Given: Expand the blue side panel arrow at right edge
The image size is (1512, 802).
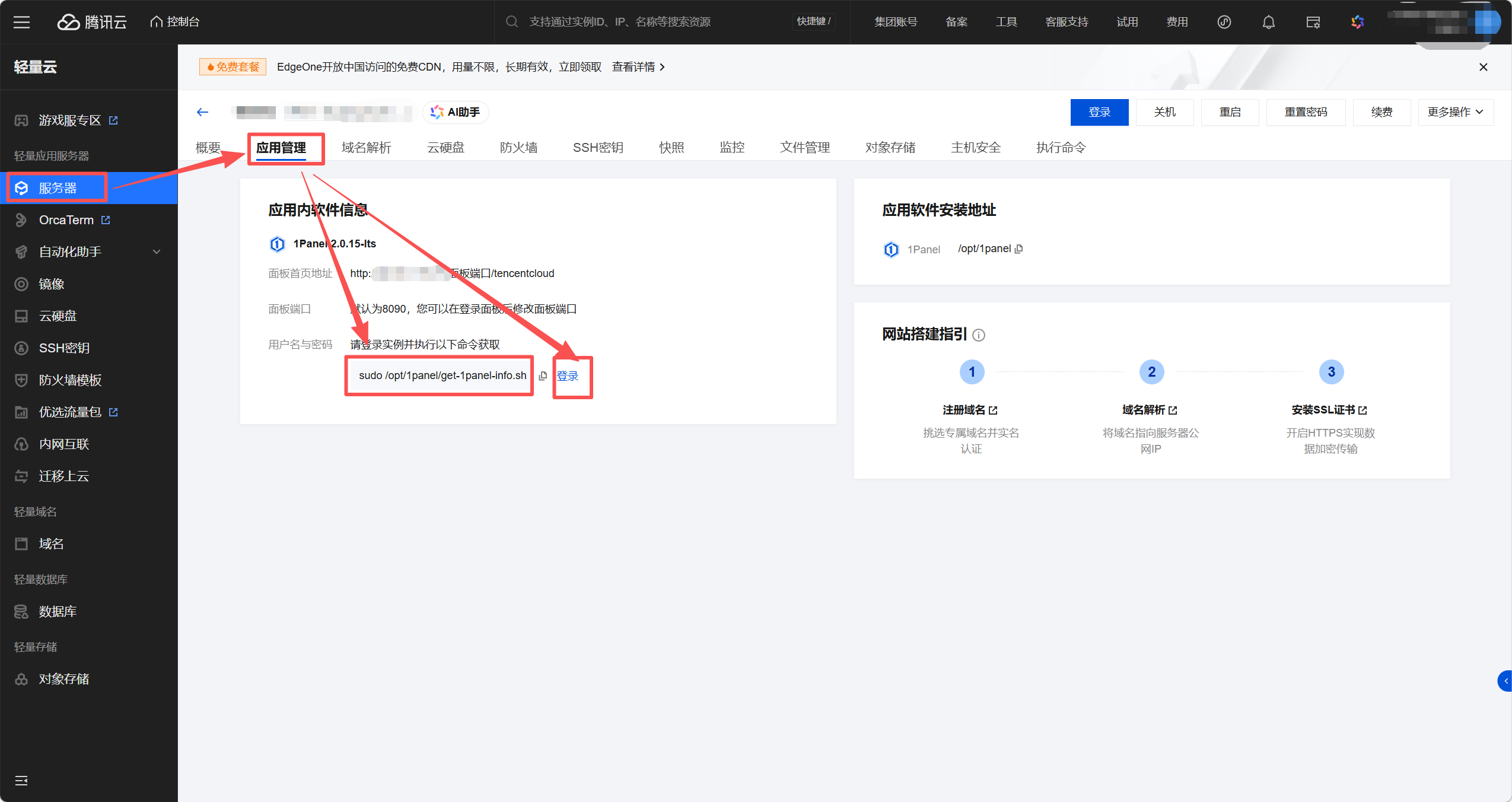Looking at the screenshot, I should click(1505, 681).
